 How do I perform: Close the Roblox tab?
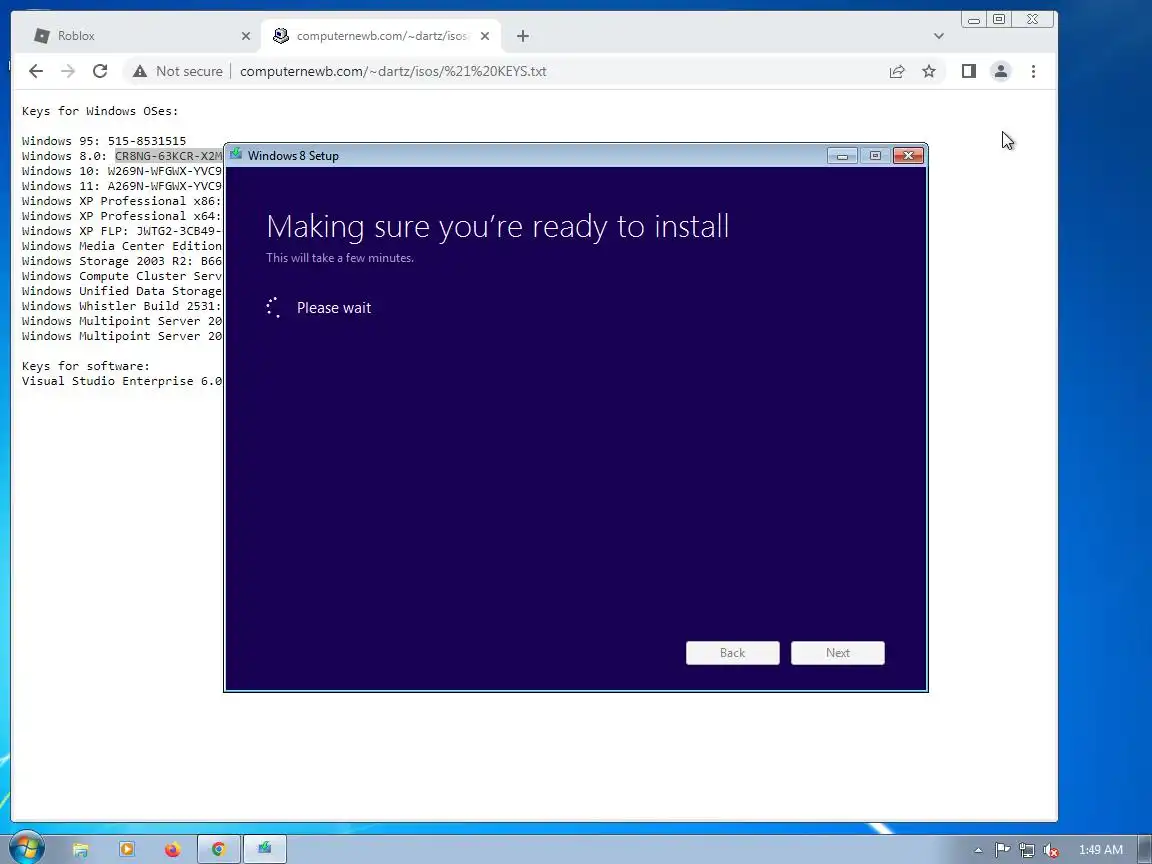[x=246, y=35]
